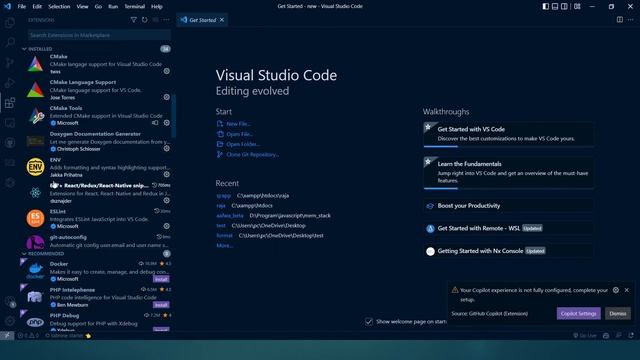This screenshot has width=640, height=360.
Task: Open Get Started with VS Code walkthrough
Action: 508,134
